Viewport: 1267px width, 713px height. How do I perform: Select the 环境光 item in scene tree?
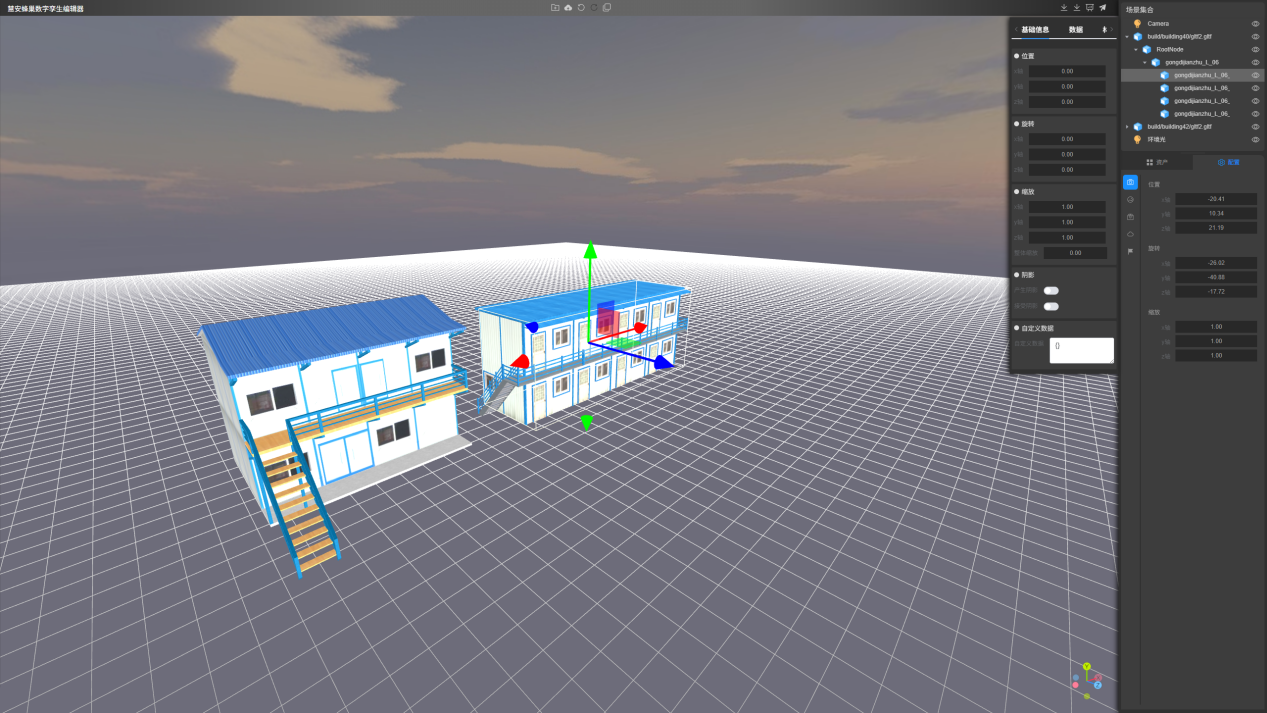(x=1156, y=140)
